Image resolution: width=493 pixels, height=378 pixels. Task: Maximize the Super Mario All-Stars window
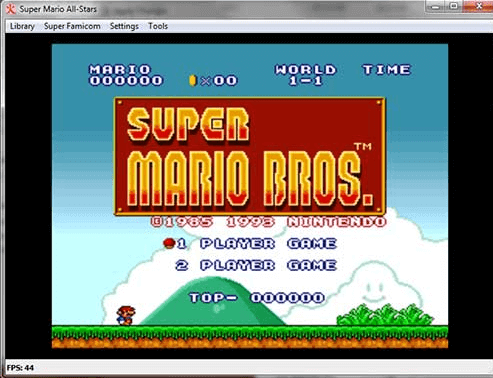point(454,6)
